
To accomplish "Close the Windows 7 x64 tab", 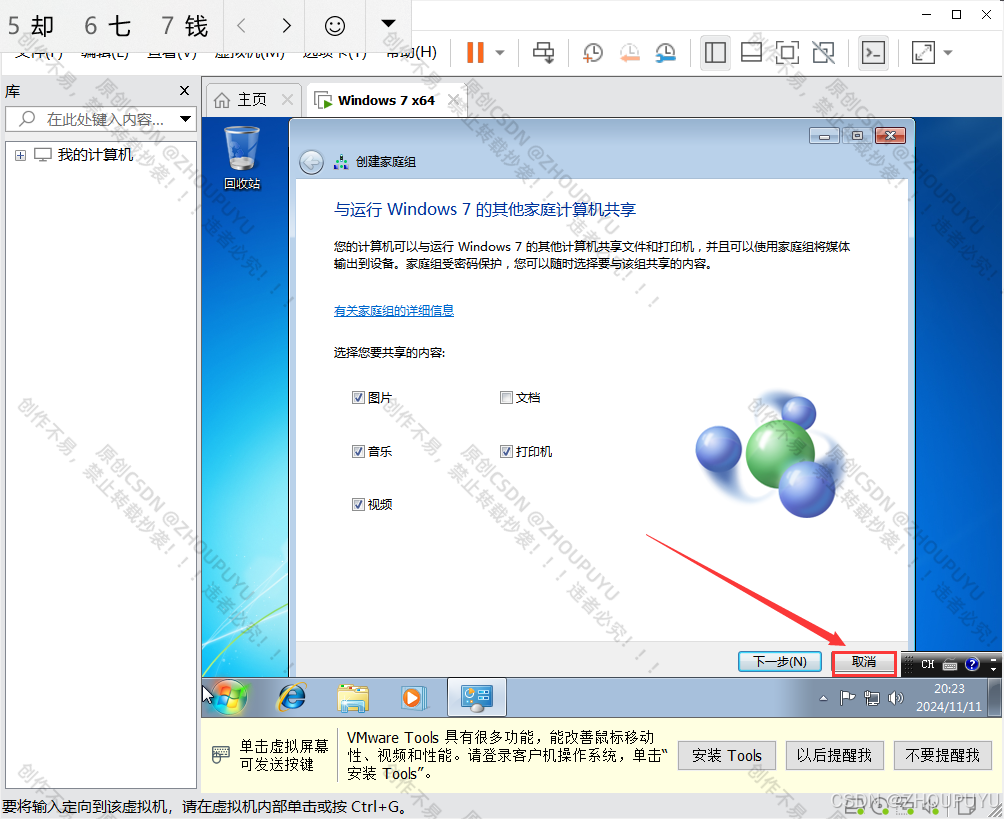I will pos(453,100).
